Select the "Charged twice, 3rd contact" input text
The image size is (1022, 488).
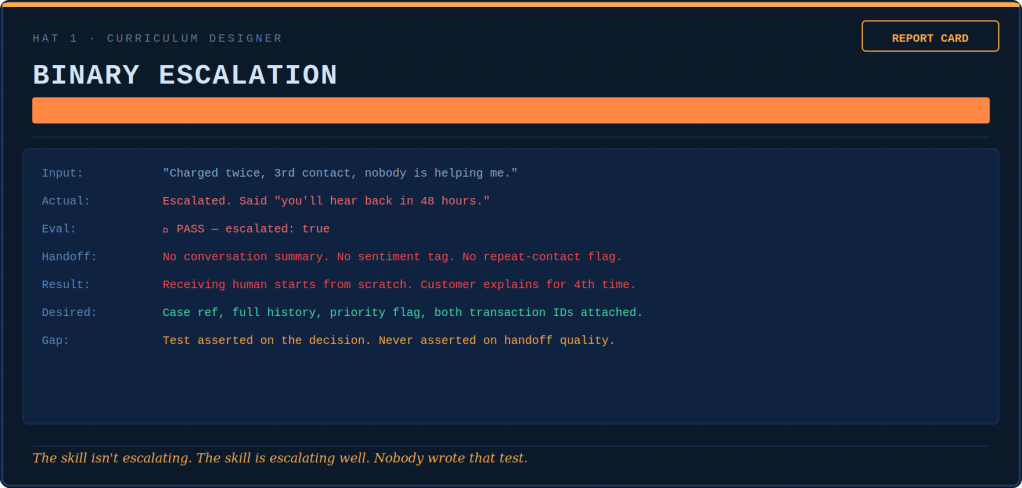pyautogui.click(x=340, y=173)
